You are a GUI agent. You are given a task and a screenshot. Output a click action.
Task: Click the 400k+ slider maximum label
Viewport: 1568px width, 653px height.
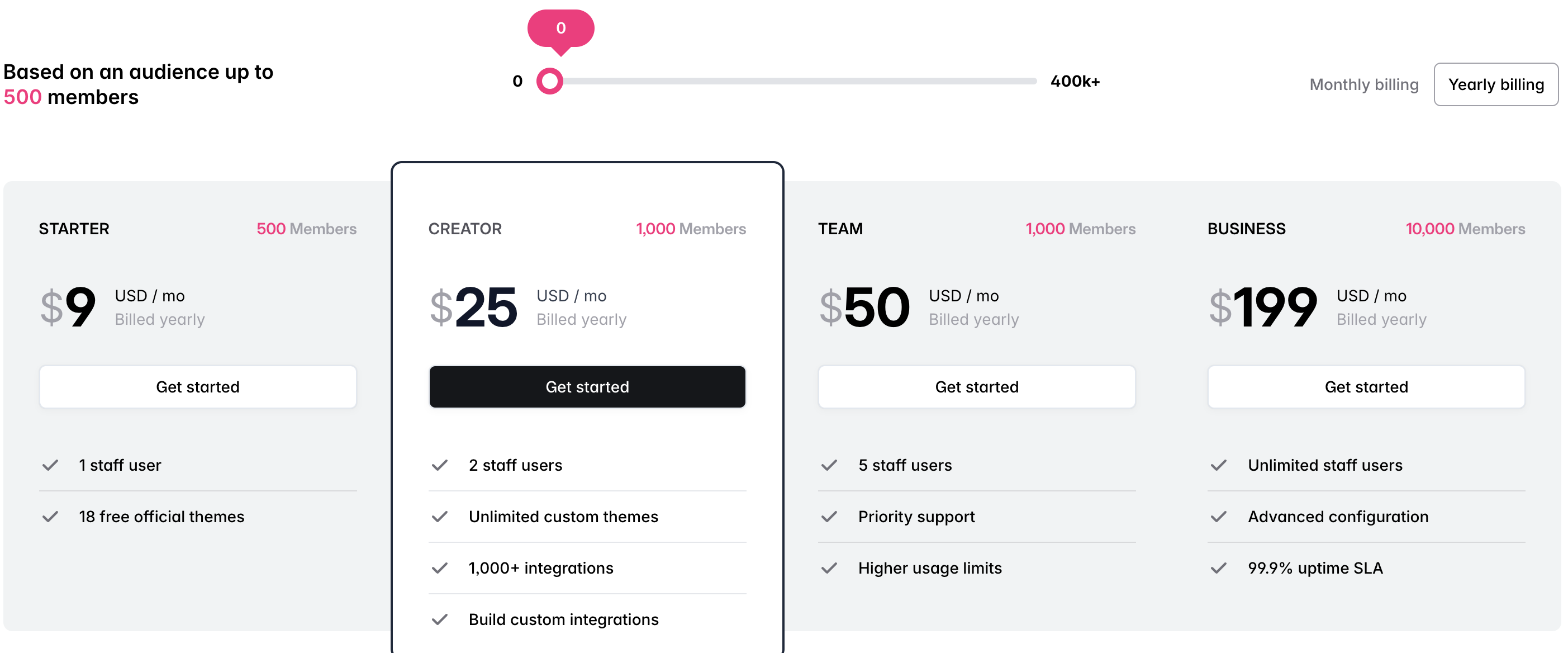(1075, 81)
